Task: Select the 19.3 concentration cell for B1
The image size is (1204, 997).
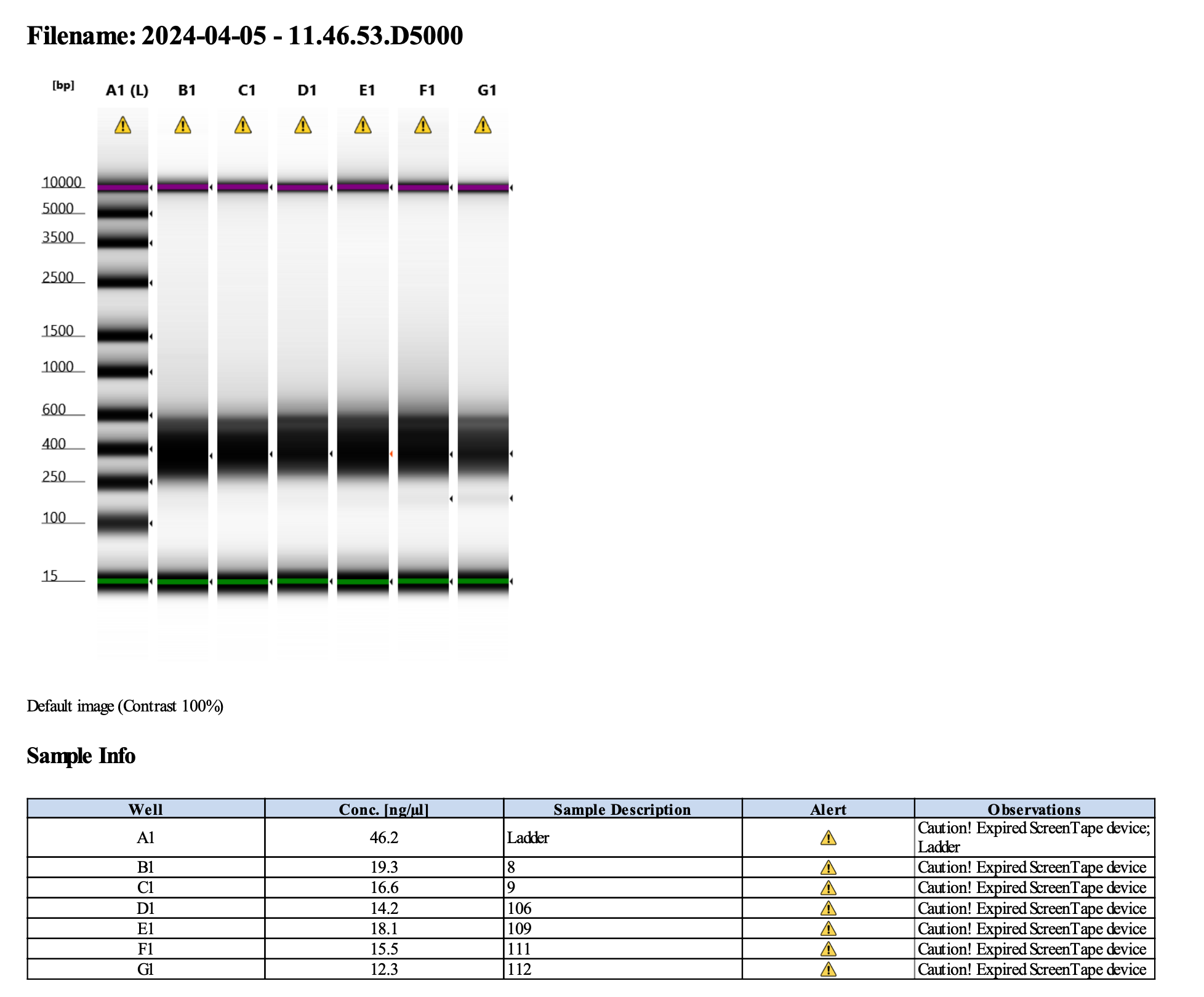Action: tap(383, 867)
